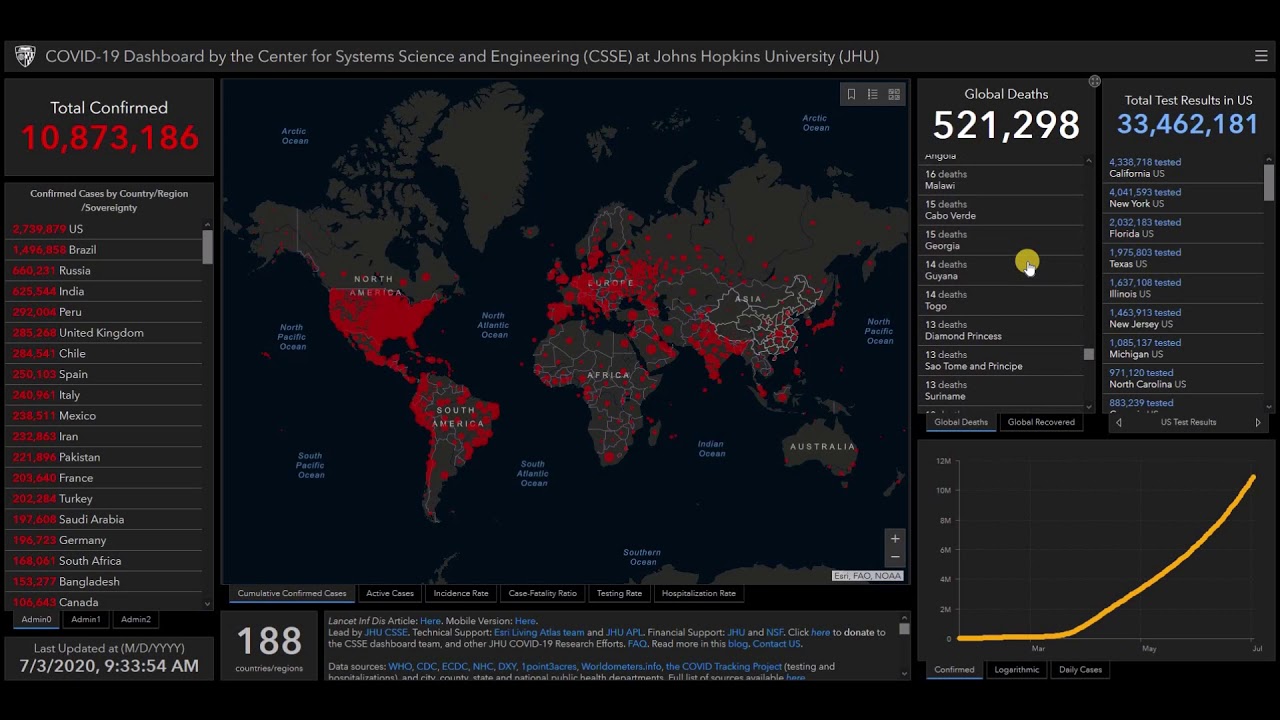Open the JHU CSSE link
Image resolution: width=1280 pixels, height=720 pixels.
386,632
